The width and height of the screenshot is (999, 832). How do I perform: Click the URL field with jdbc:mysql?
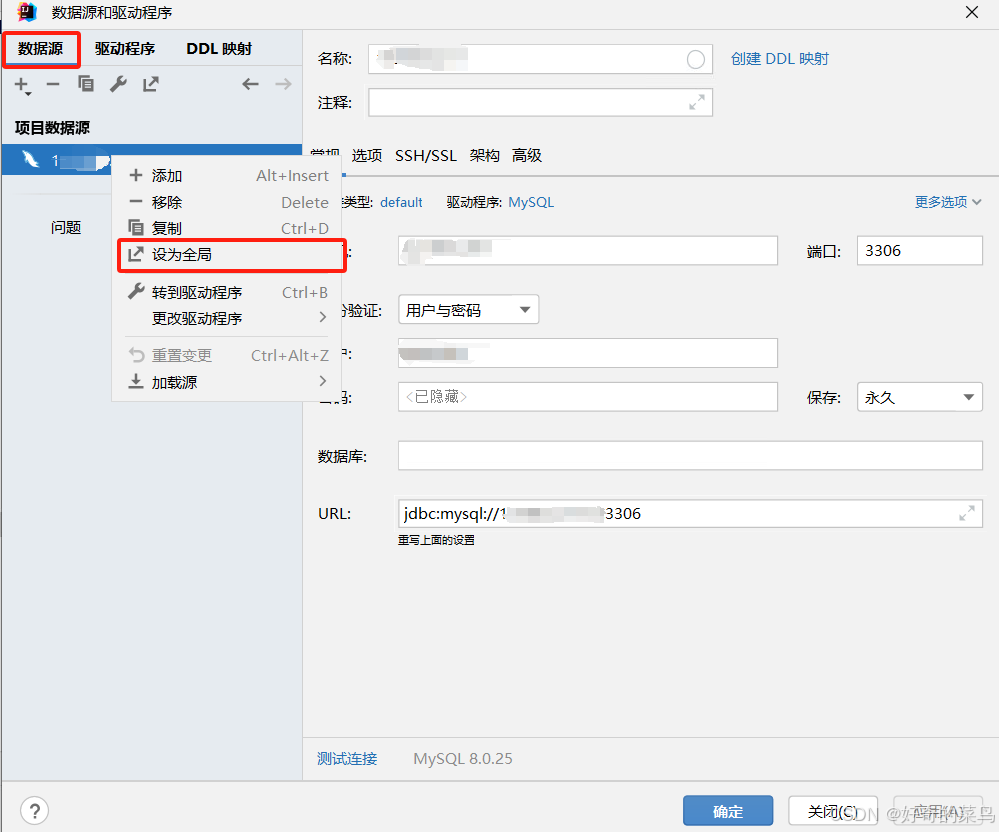[690, 513]
